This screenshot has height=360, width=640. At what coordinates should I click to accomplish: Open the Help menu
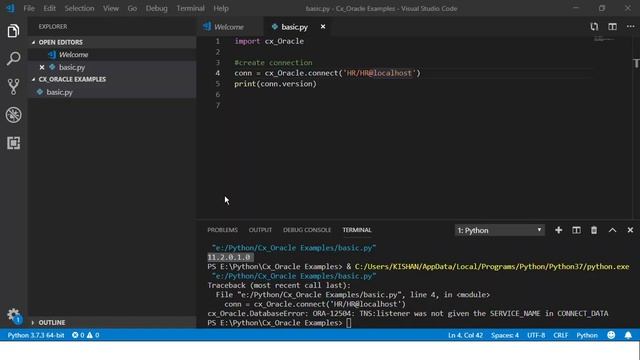(221, 8)
